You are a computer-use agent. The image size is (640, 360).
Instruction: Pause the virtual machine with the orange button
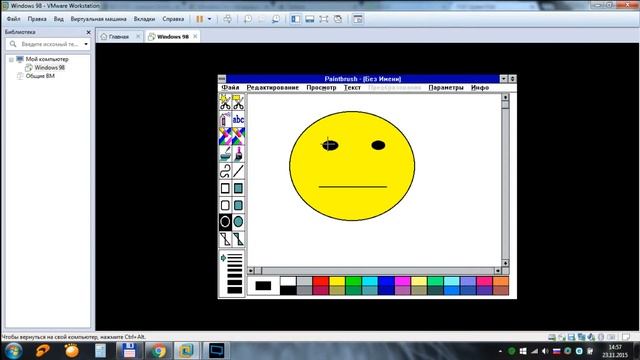(200, 19)
